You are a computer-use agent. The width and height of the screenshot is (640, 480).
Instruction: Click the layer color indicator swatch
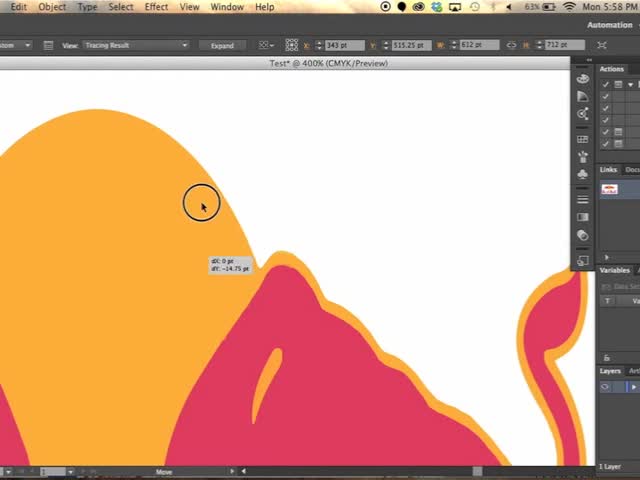click(x=627, y=387)
